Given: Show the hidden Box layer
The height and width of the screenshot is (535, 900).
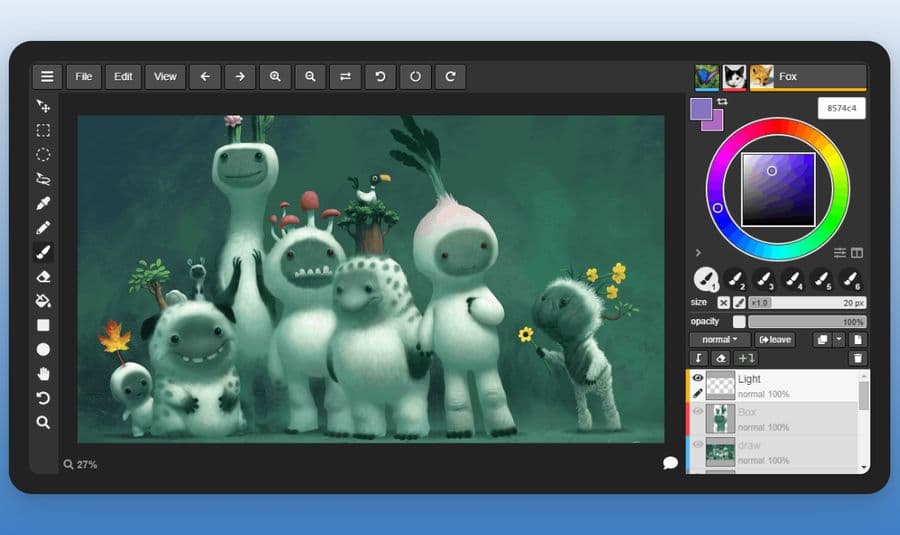Looking at the screenshot, I should [x=697, y=412].
